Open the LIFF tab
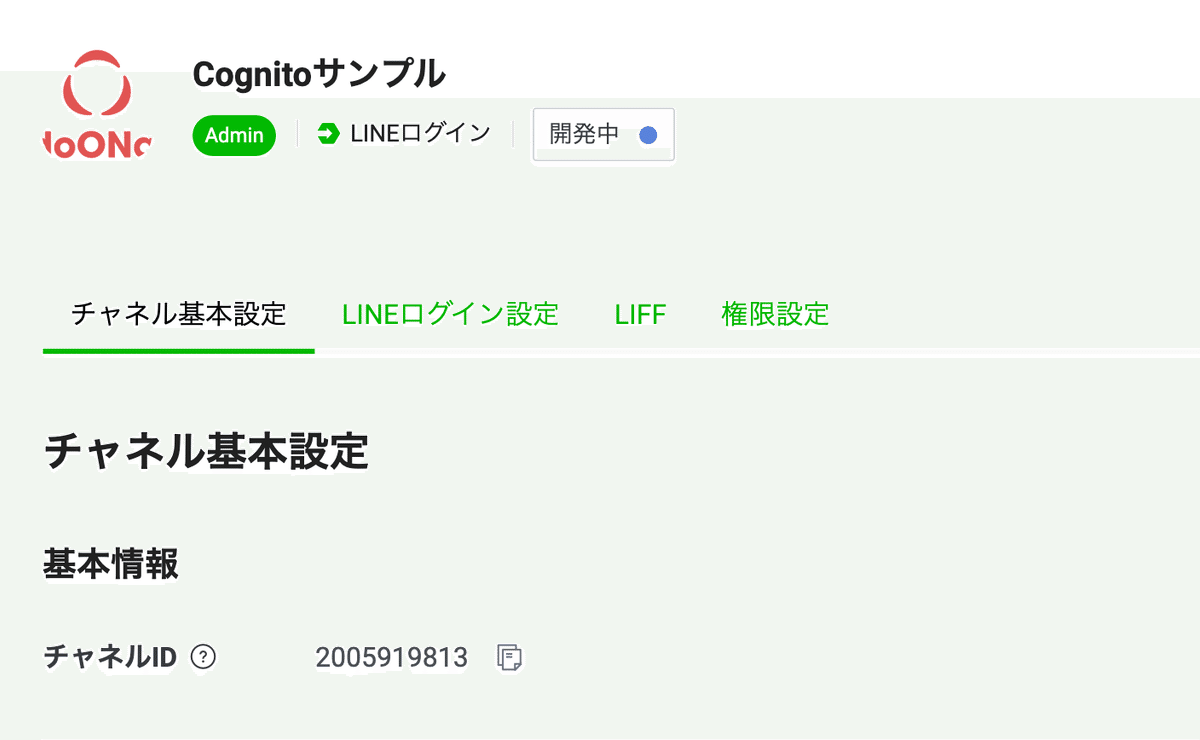This screenshot has width=1200, height=740. 640,314
